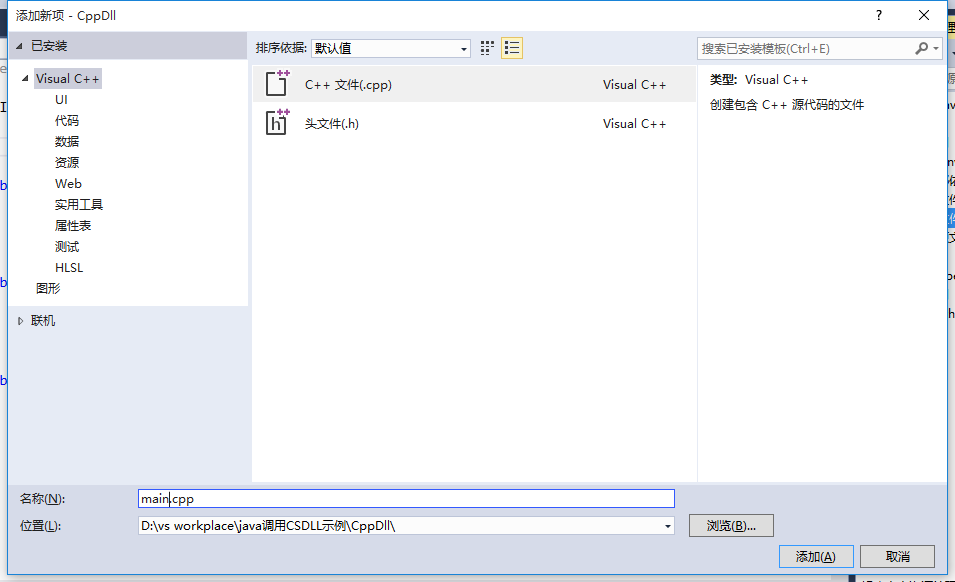Expand the 联机 section
Image resolution: width=955 pixels, height=582 pixels.
(x=20, y=321)
